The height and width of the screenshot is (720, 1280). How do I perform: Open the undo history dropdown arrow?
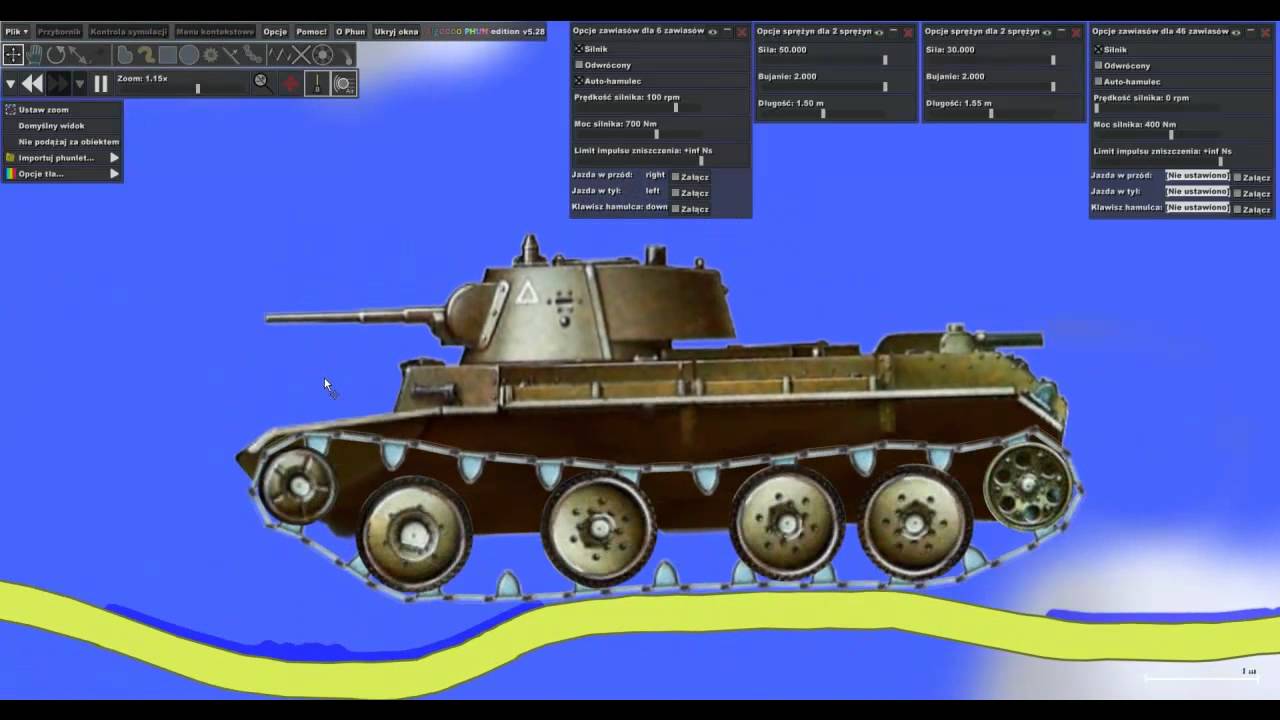[10, 84]
